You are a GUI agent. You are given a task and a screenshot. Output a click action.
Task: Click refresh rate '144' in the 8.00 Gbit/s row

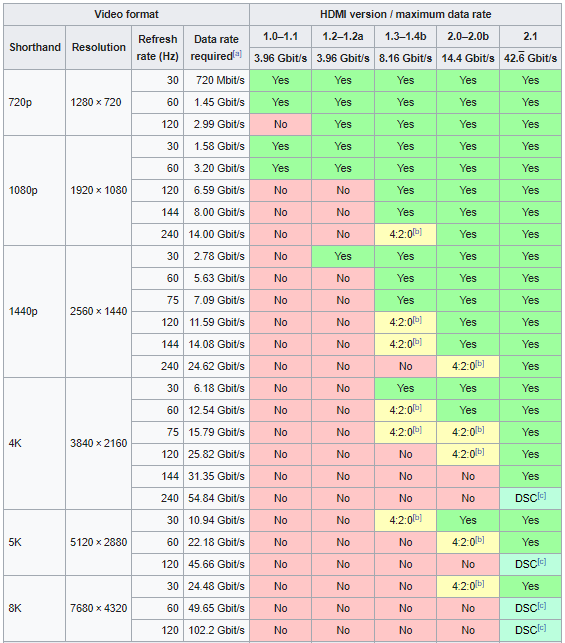(x=157, y=212)
